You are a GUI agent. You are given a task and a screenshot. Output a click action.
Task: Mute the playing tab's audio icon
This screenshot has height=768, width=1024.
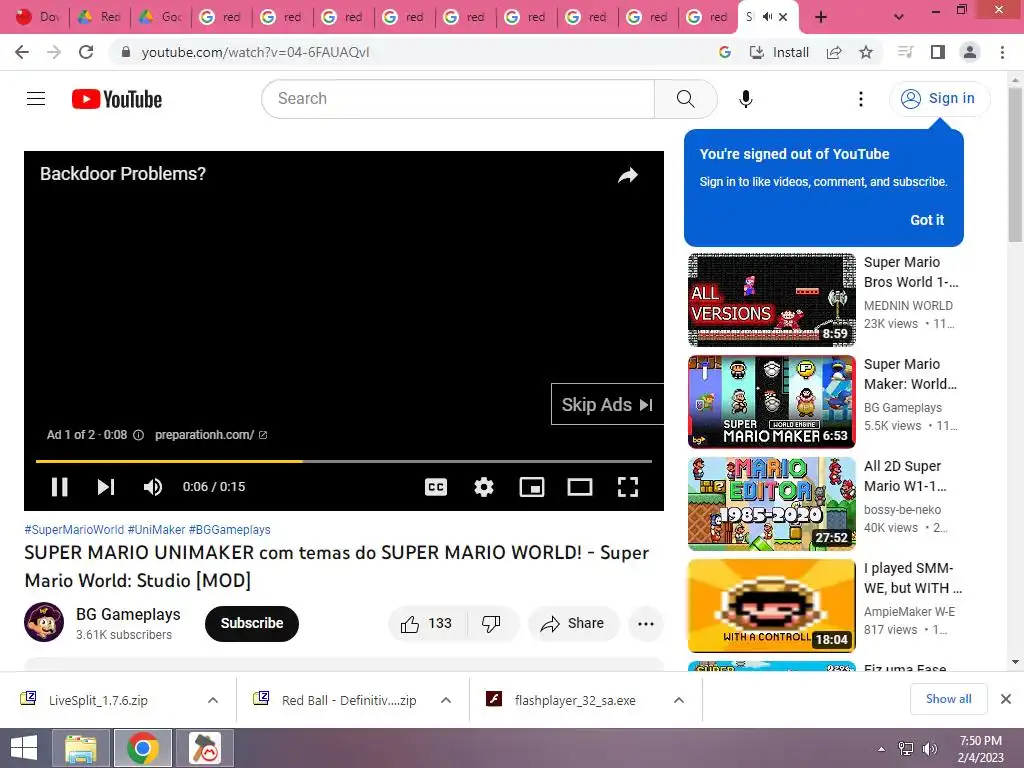767,17
